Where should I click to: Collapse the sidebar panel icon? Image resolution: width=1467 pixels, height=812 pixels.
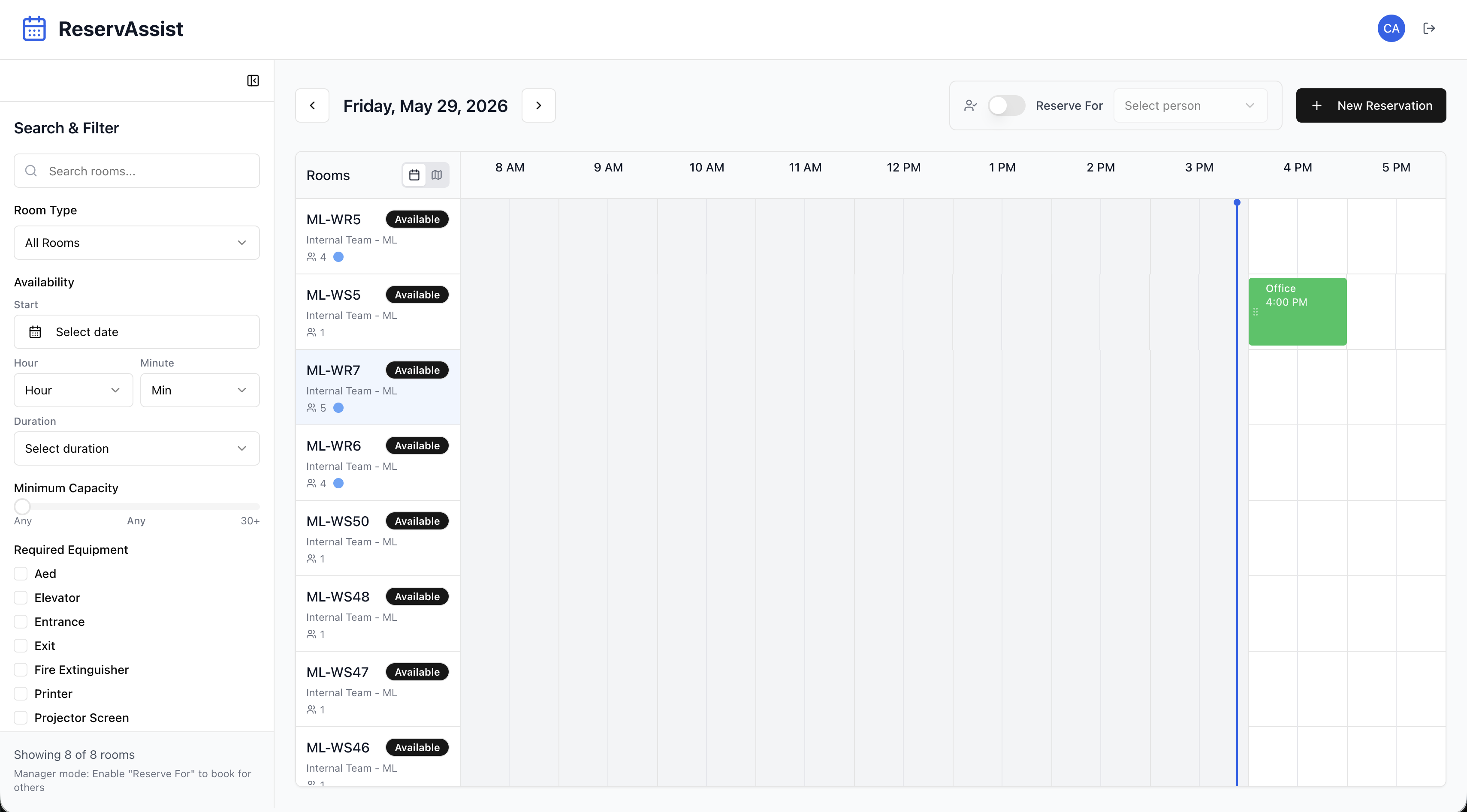coord(253,81)
